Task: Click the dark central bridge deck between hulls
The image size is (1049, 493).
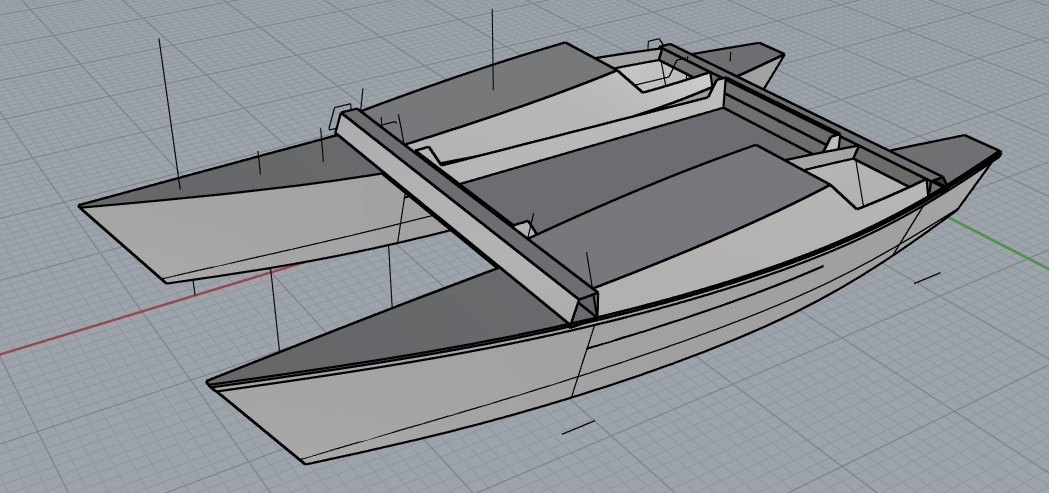Action: (x=620, y=150)
